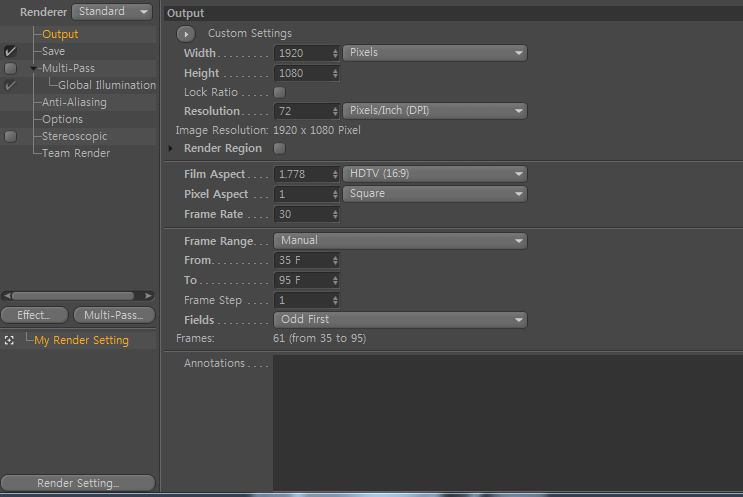Enable the Stereoscopic checkbox
This screenshot has height=497, width=743.
pyautogui.click(x=10, y=136)
